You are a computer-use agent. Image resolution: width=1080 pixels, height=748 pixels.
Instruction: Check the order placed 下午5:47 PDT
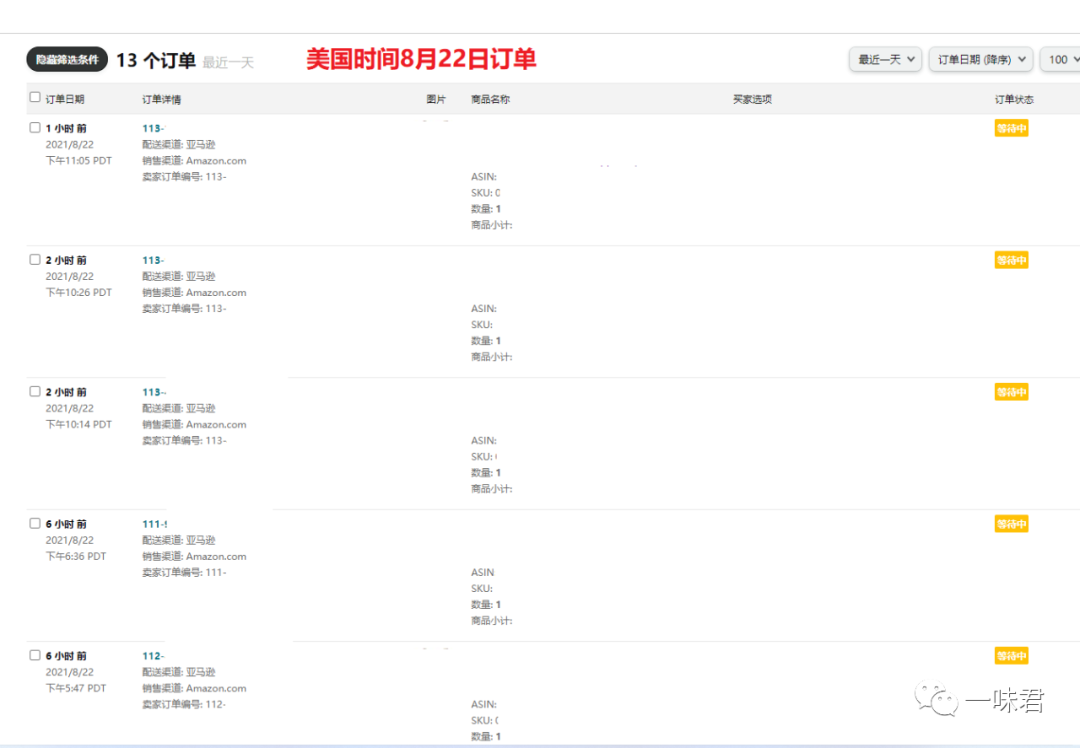pyautogui.click(x=35, y=655)
